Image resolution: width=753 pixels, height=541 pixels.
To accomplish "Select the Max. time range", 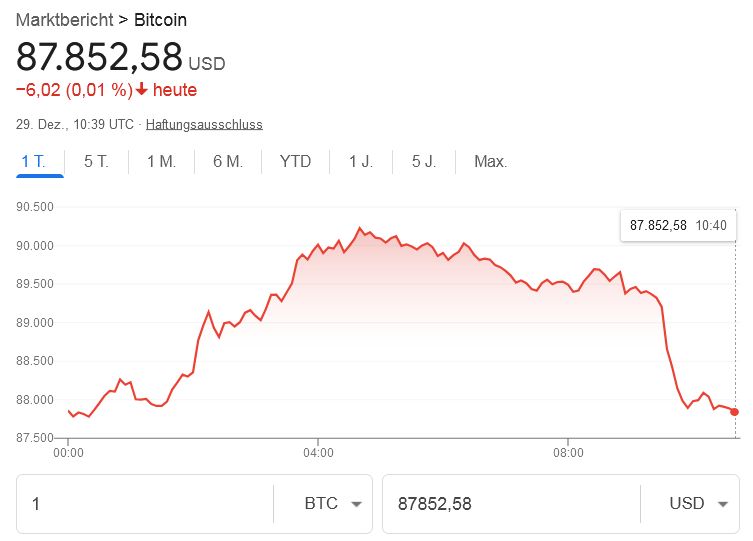I will [490, 161].
